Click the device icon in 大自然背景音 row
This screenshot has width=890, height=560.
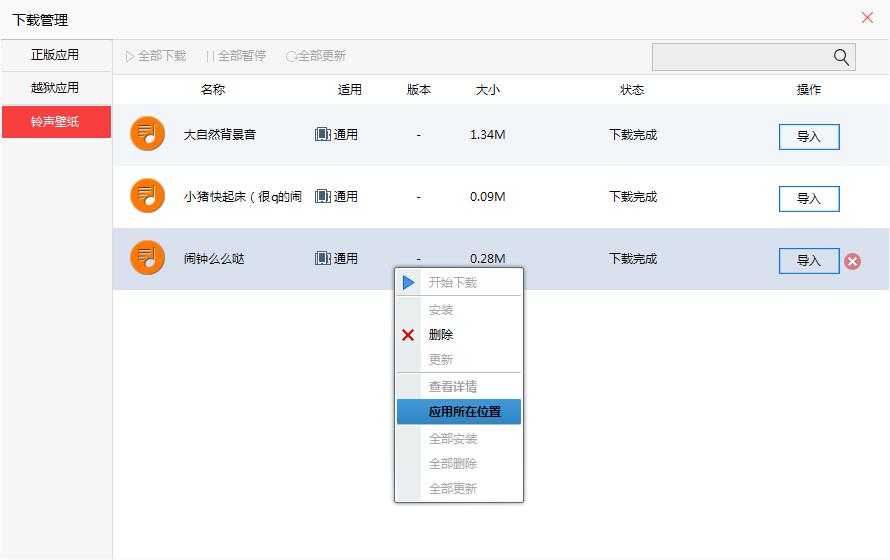tap(322, 134)
